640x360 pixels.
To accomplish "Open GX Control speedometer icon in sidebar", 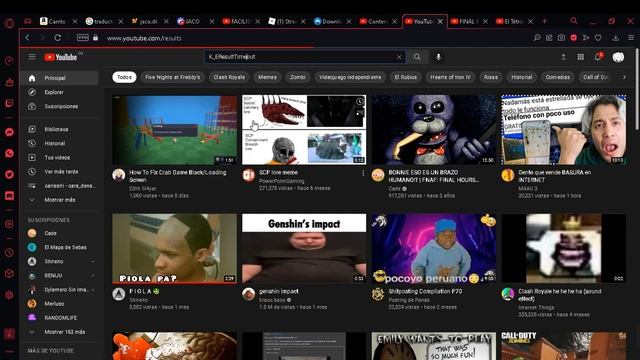I will pyautogui.click(x=9, y=61).
